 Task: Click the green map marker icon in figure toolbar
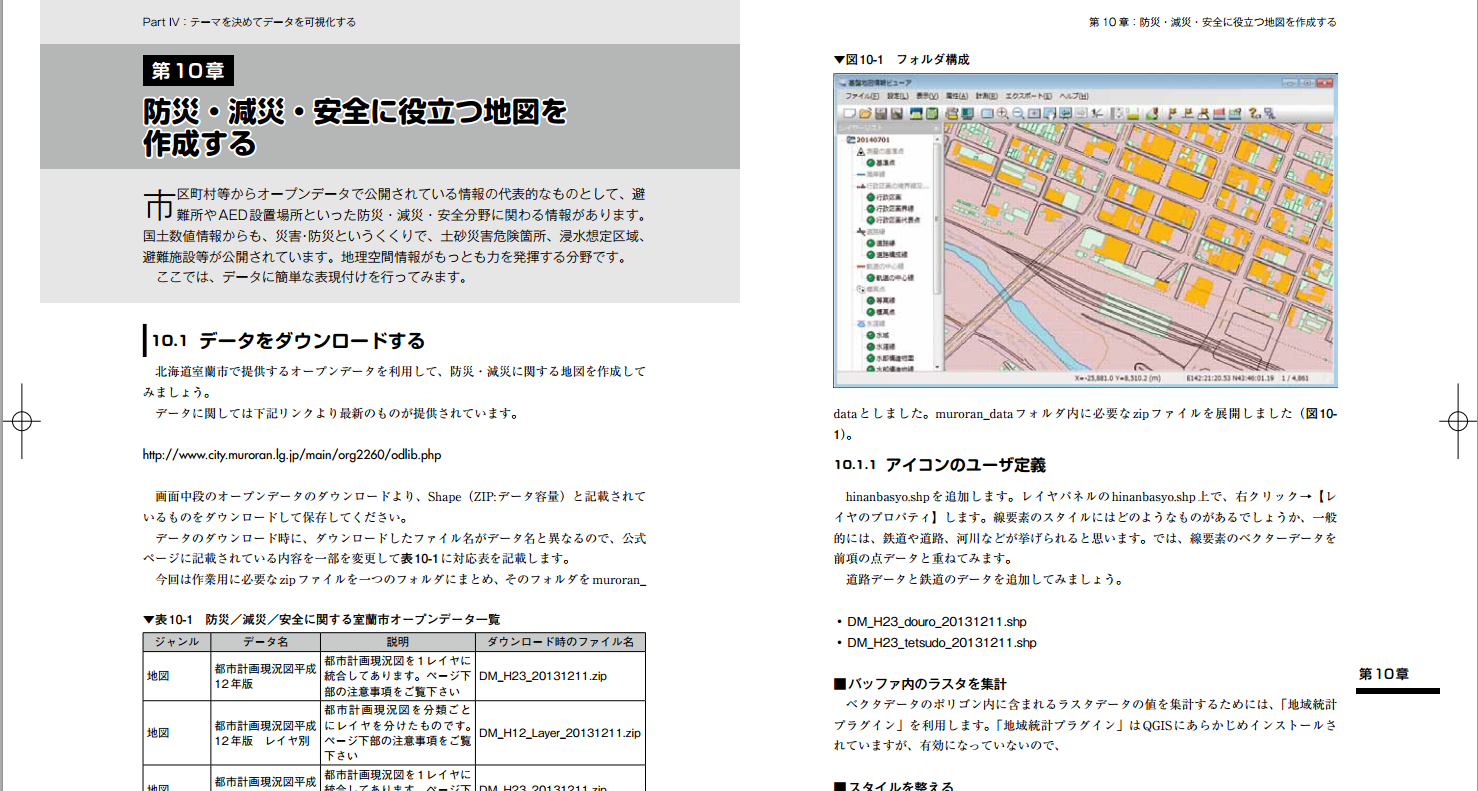coord(1152,113)
